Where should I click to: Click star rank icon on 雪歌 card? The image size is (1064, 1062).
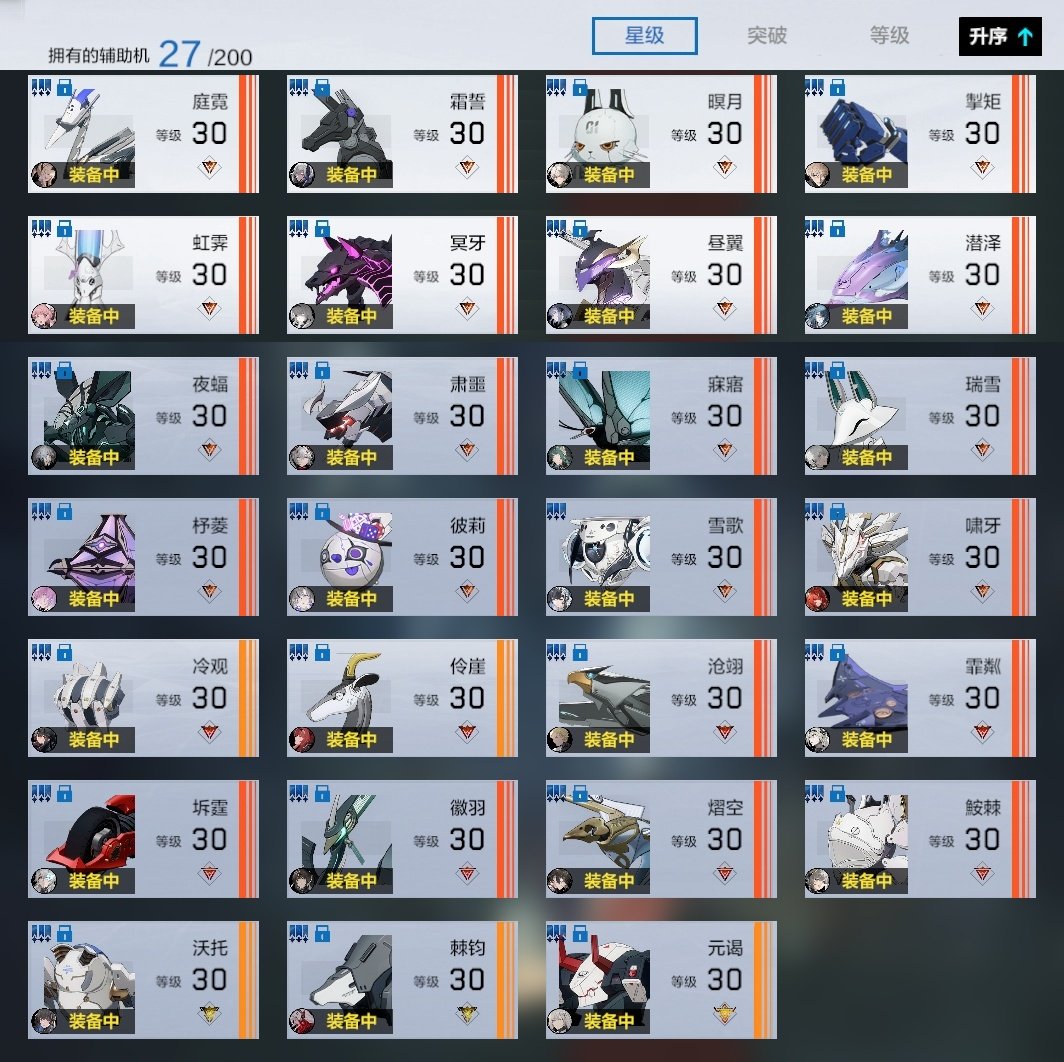(x=556, y=511)
